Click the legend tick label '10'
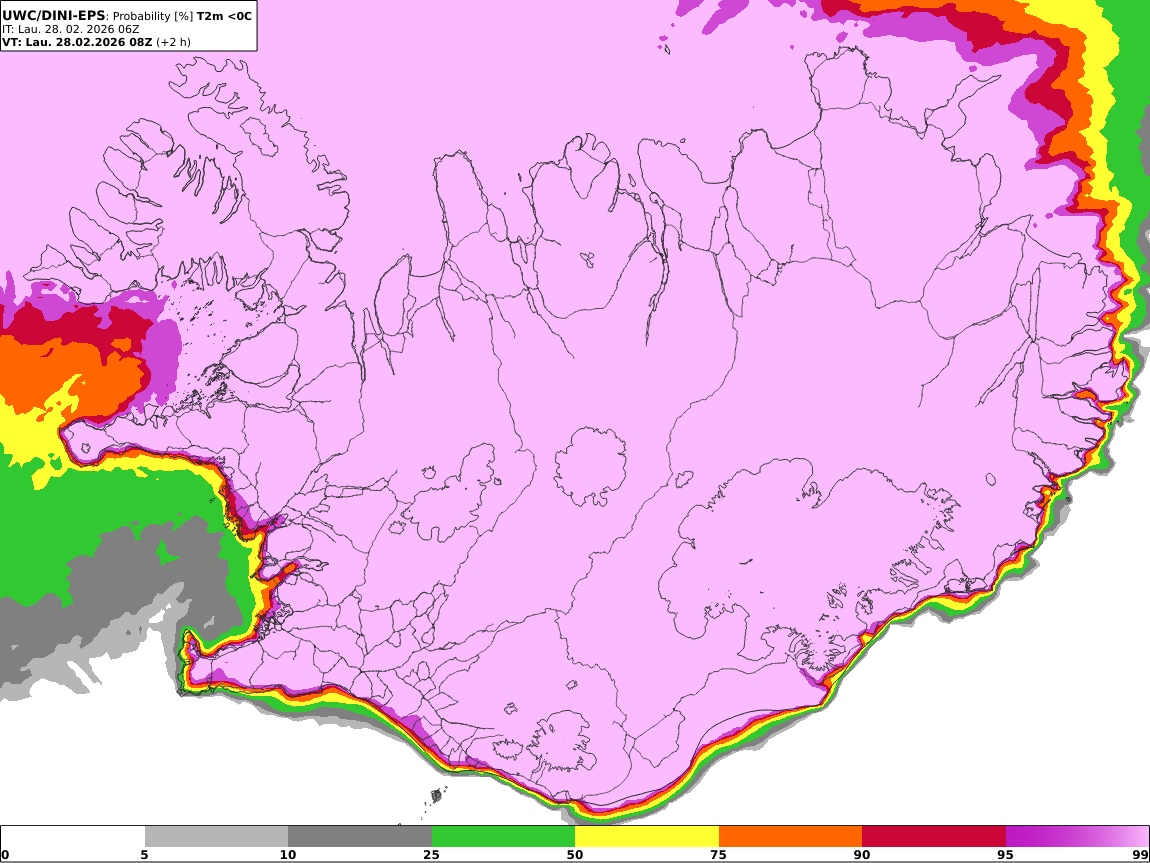Screen dimensions: 1150x863 click(x=288, y=854)
